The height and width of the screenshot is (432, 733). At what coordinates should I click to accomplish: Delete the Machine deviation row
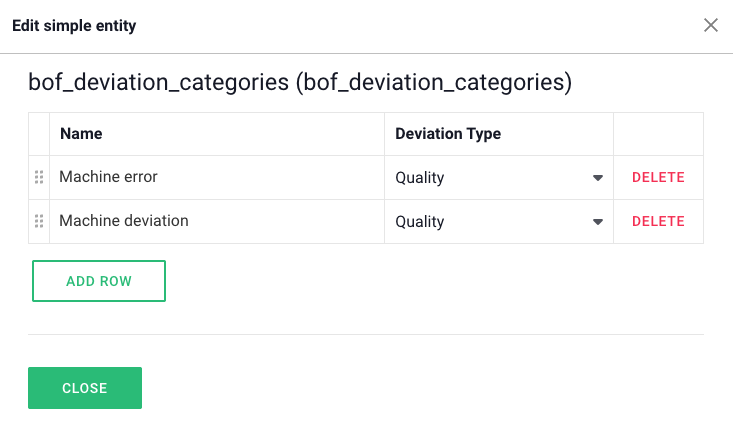[x=658, y=222]
